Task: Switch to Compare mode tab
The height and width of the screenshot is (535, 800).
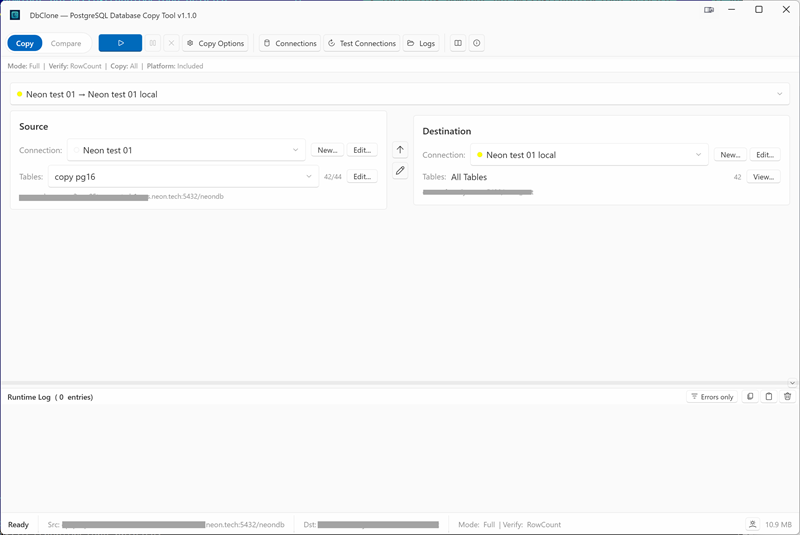Action: (66, 43)
